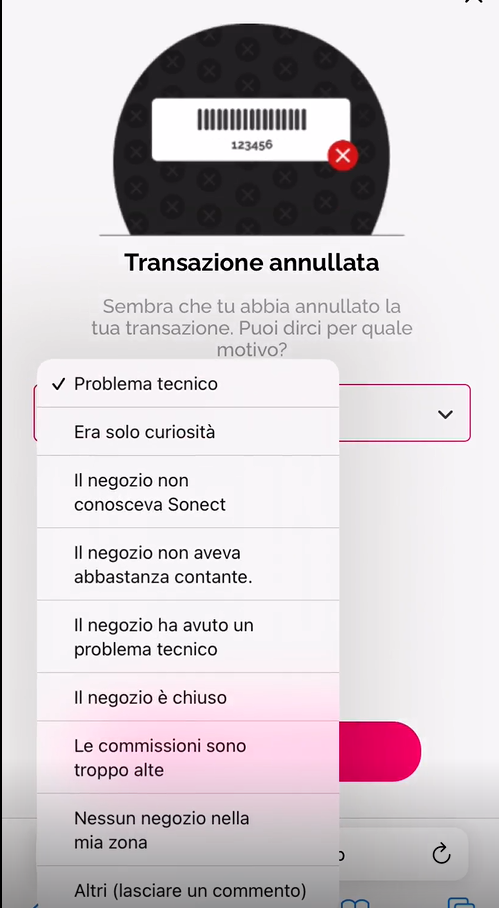
Task: Pick "Il negozio non aveva abbastanza contante"
Action: [x=188, y=565]
